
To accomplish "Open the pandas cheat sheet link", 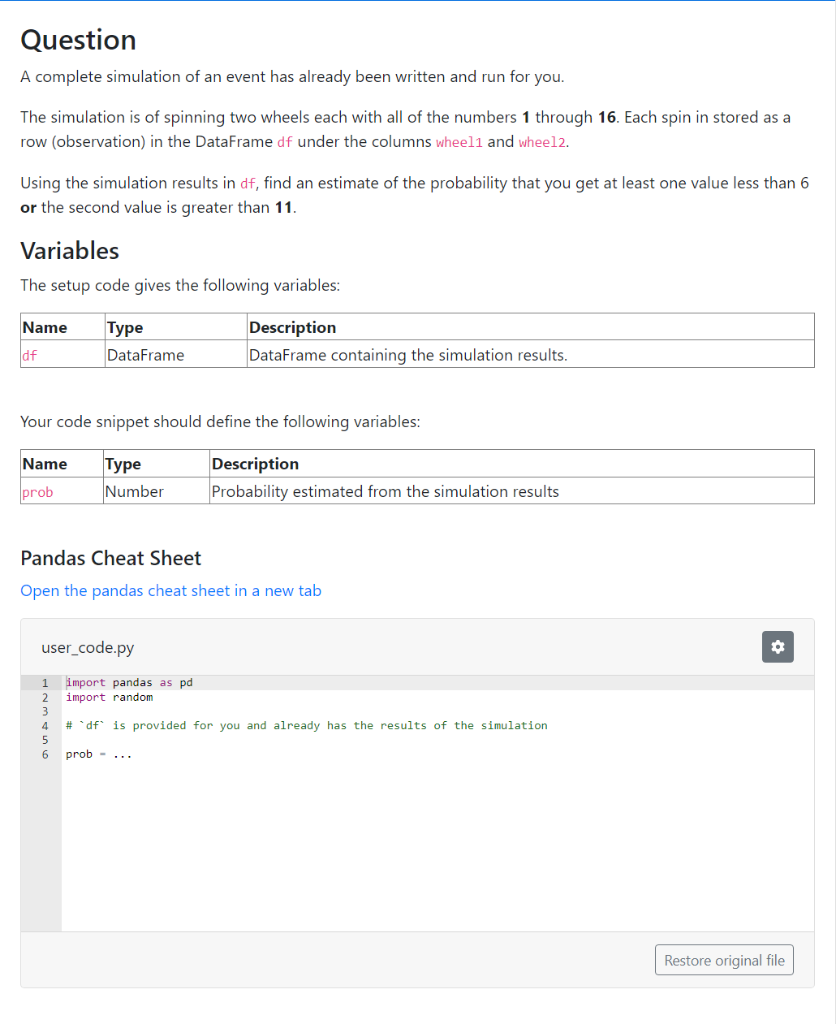I will click(x=170, y=590).
